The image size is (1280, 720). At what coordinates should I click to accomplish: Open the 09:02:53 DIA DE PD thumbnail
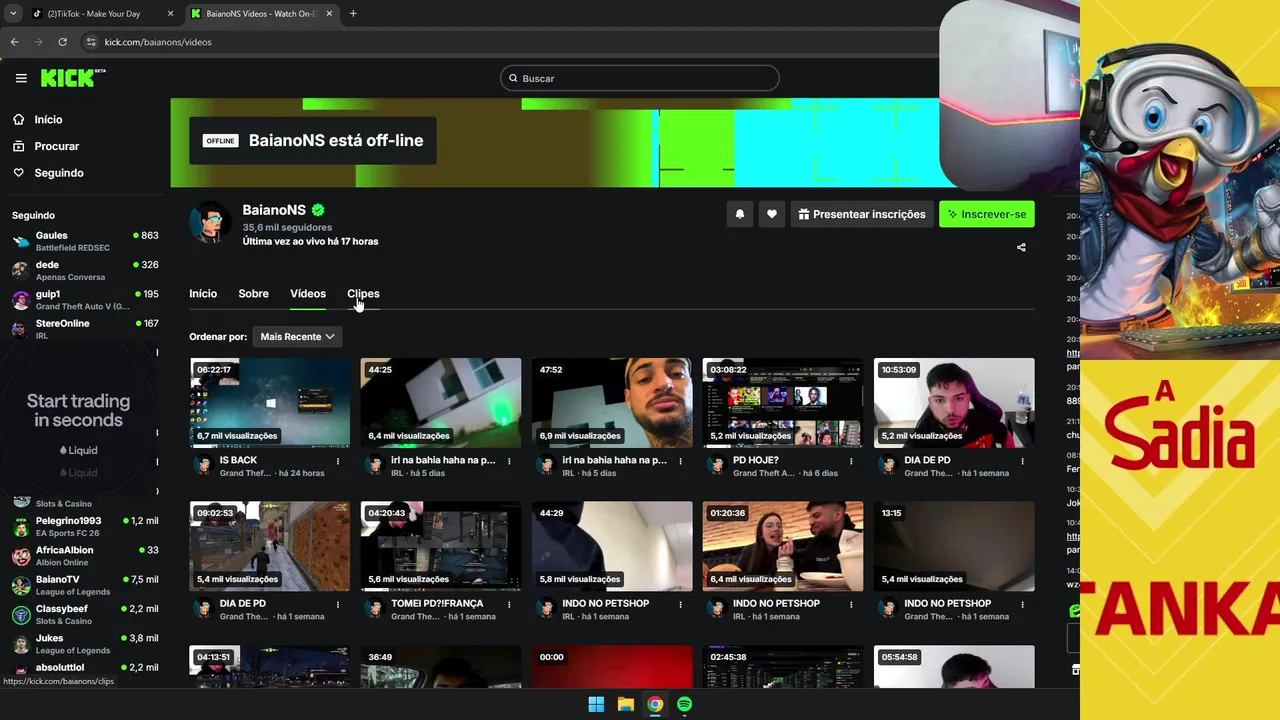[270, 546]
